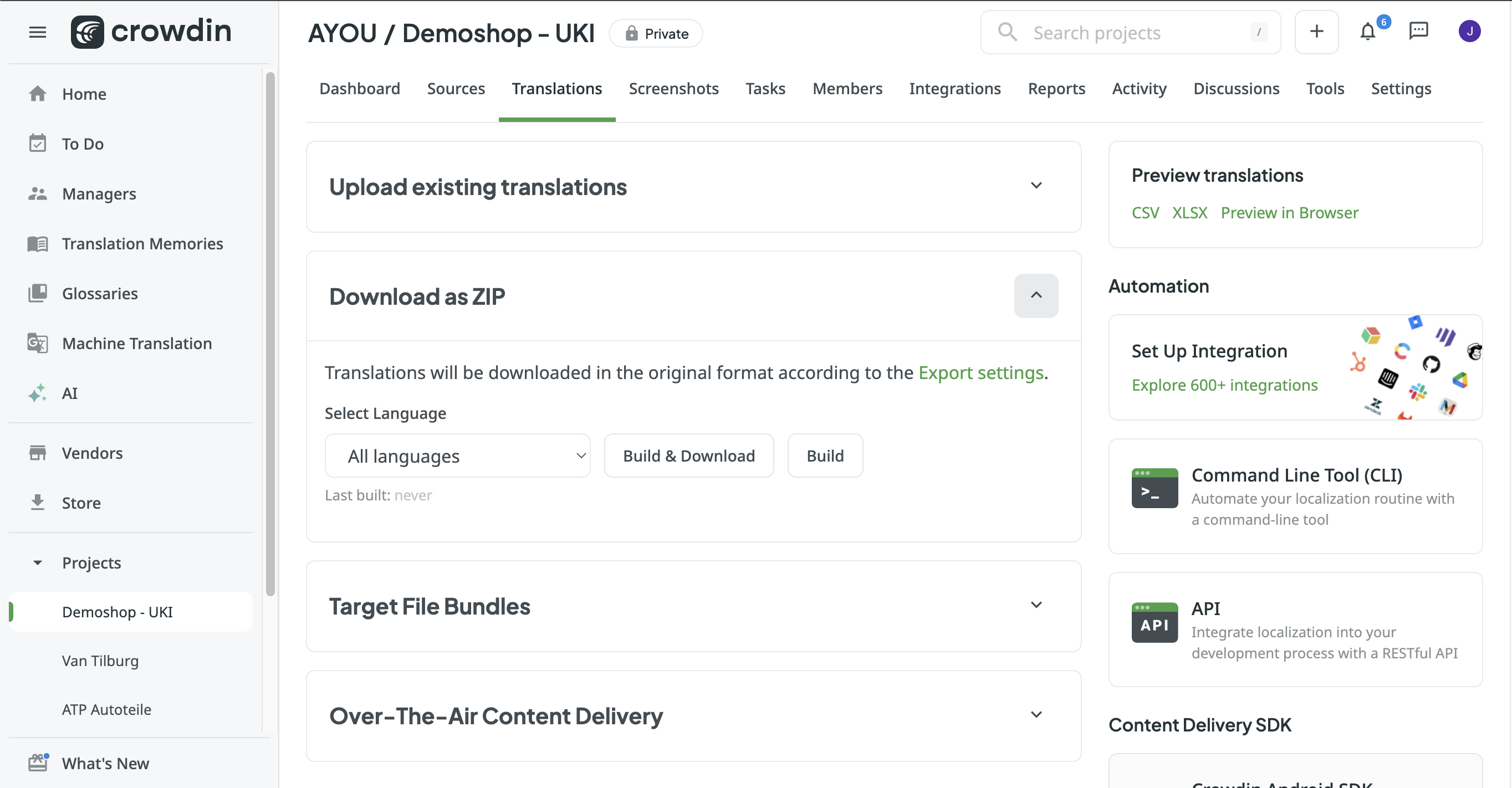The image size is (1512, 788).
Task: Expand Target File Bundles section
Action: click(x=1036, y=605)
